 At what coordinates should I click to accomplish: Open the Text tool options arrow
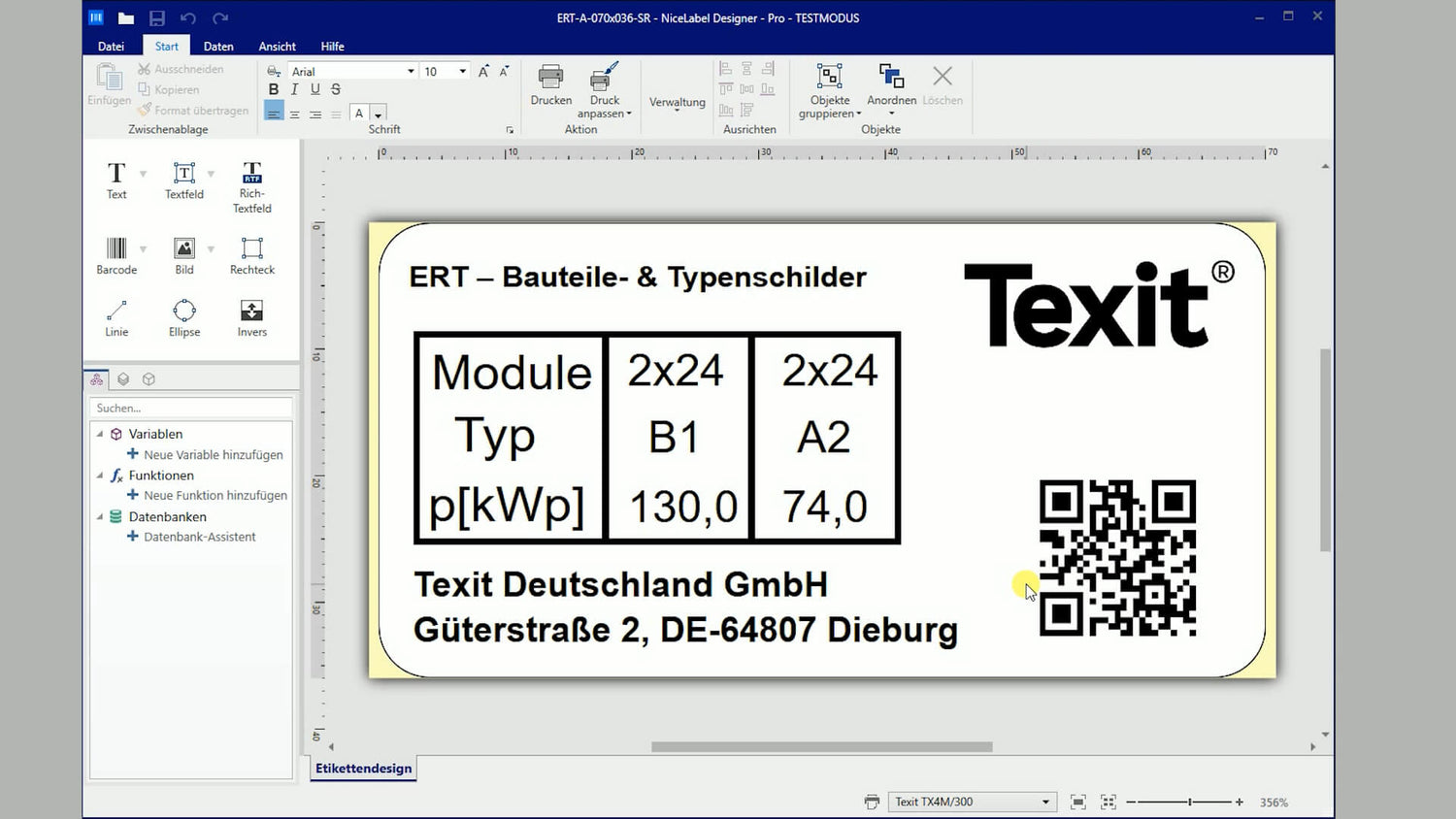coord(144,174)
